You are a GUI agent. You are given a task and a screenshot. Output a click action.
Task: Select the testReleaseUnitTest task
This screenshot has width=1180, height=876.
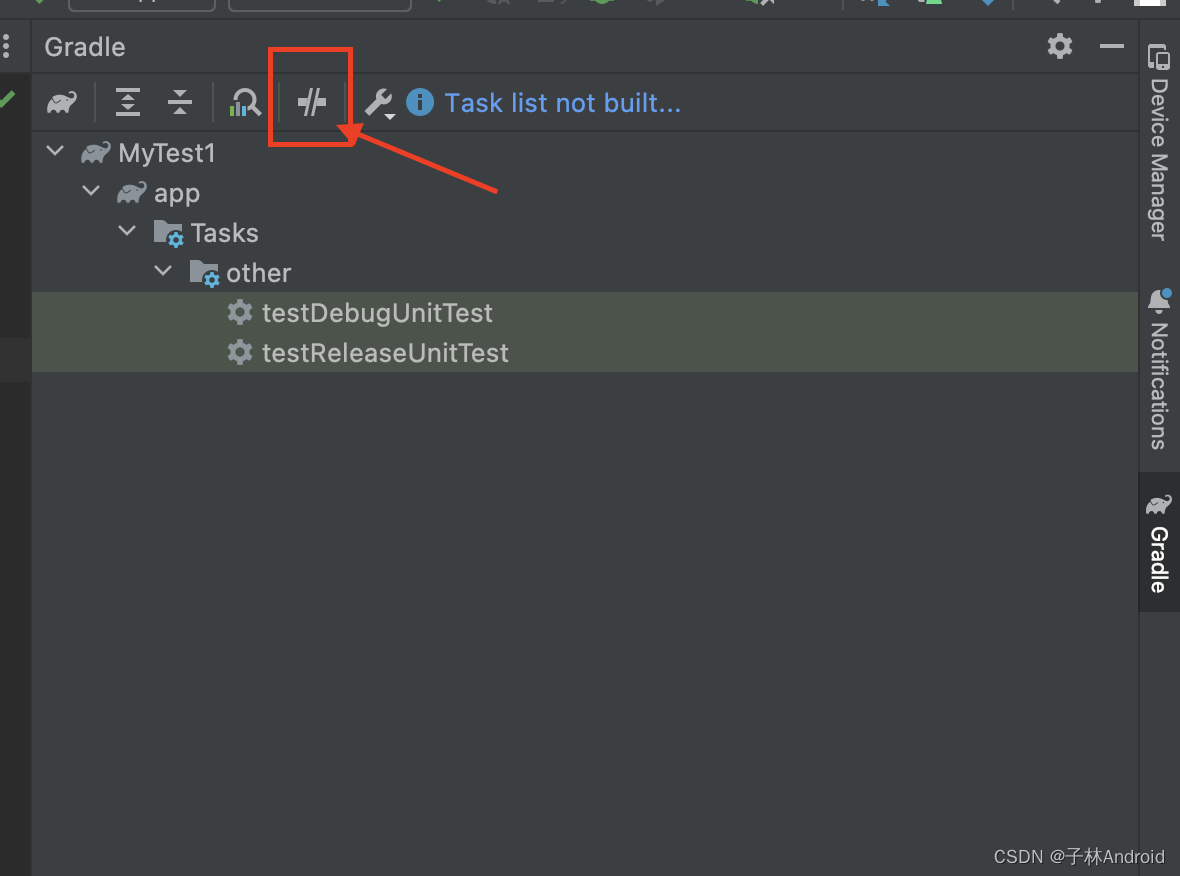point(385,353)
